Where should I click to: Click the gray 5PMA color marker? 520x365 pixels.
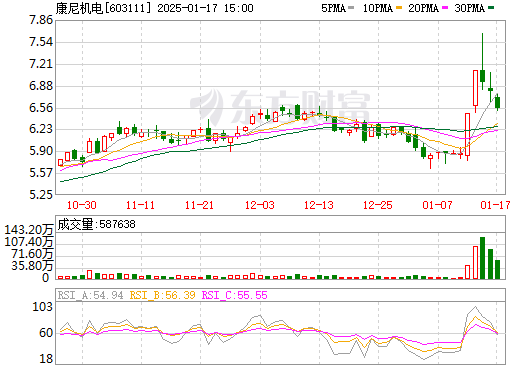click(351, 8)
